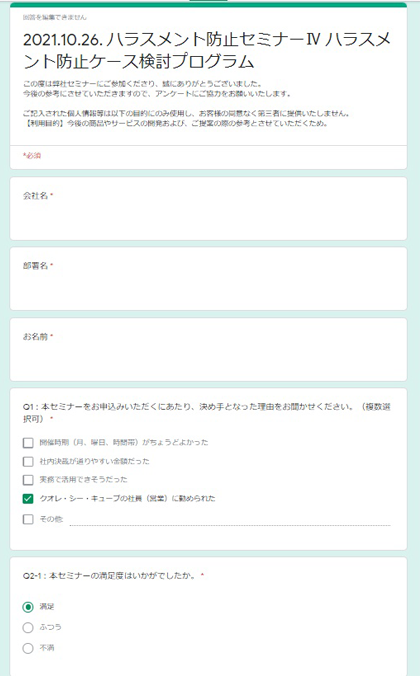Select the 満足 radio button

tap(28, 607)
